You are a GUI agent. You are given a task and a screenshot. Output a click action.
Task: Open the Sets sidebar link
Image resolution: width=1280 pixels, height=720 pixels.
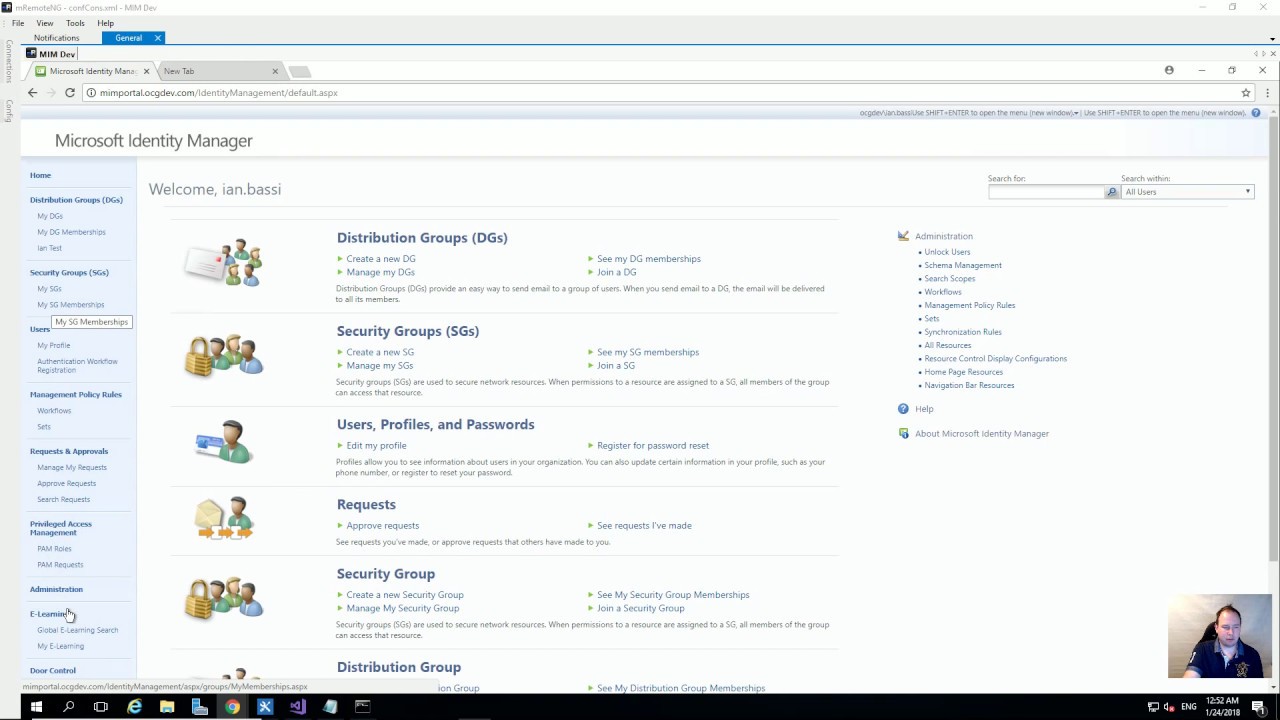pos(44,427)
